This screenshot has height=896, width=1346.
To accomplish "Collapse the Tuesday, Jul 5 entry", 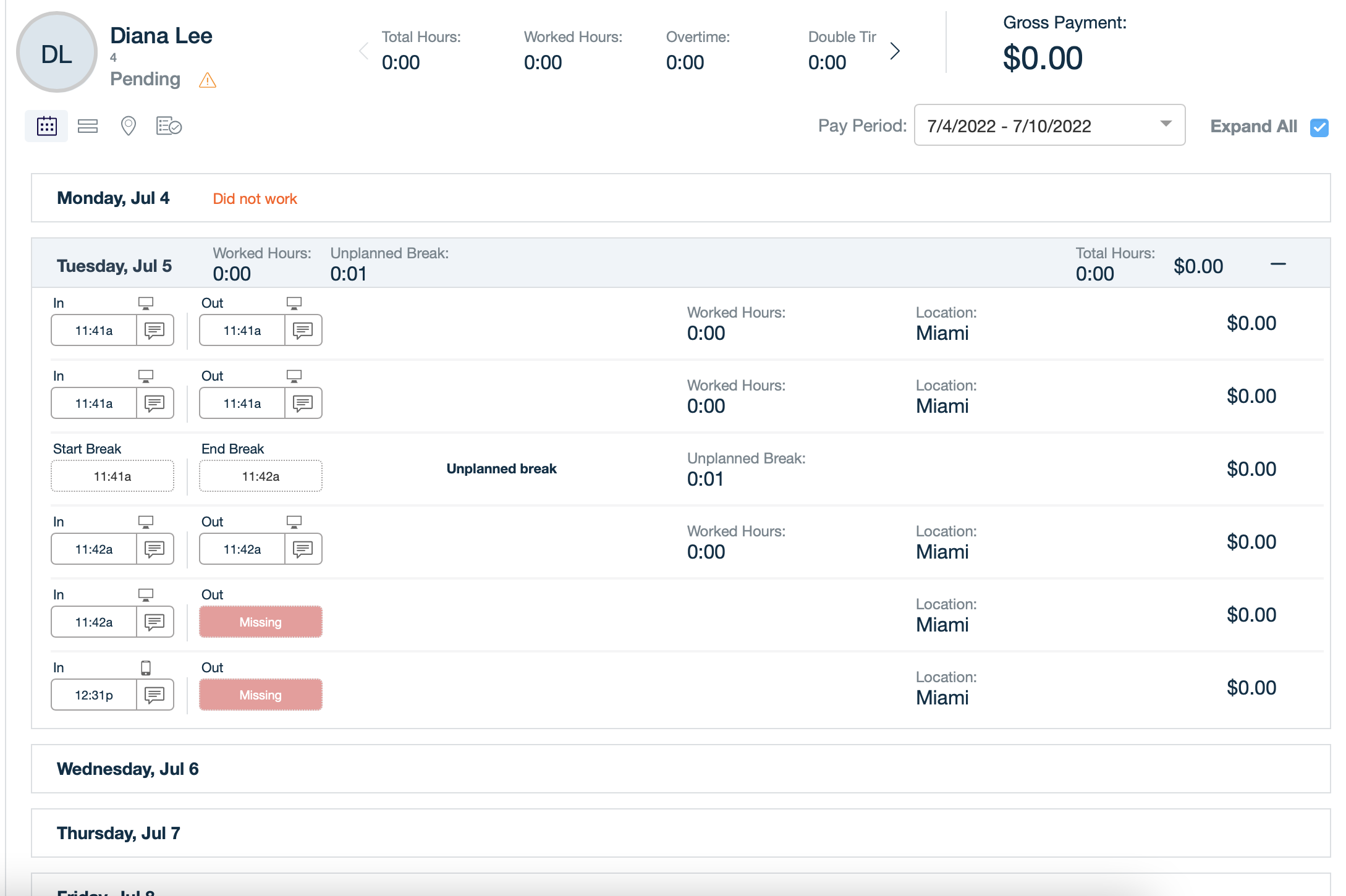I will click(x=1277, y=264).
